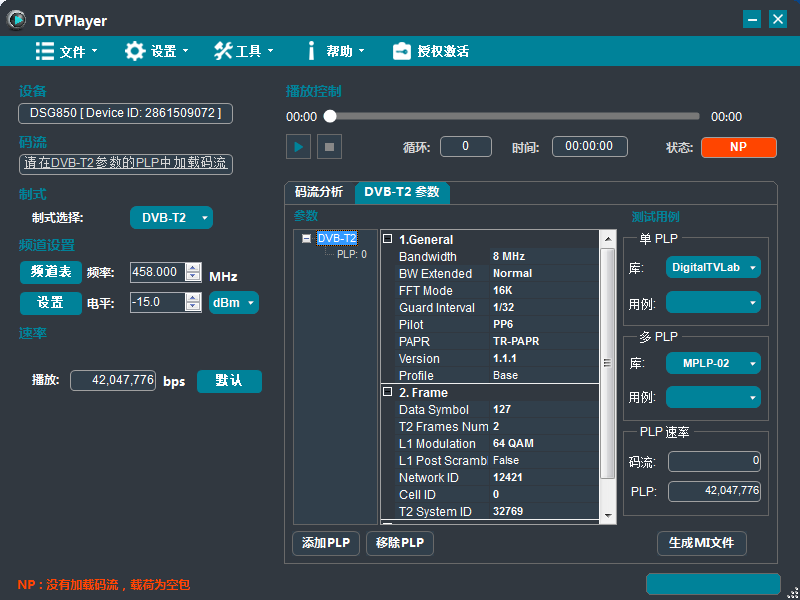
Task: Click the 生成MI文件 button
Action: tap(701, 543)
